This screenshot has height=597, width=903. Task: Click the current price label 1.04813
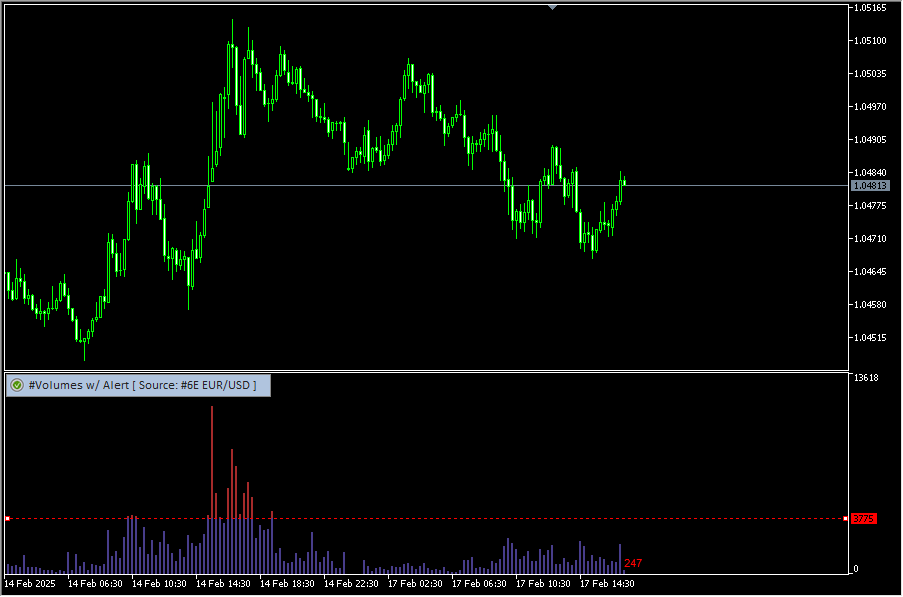870,185
